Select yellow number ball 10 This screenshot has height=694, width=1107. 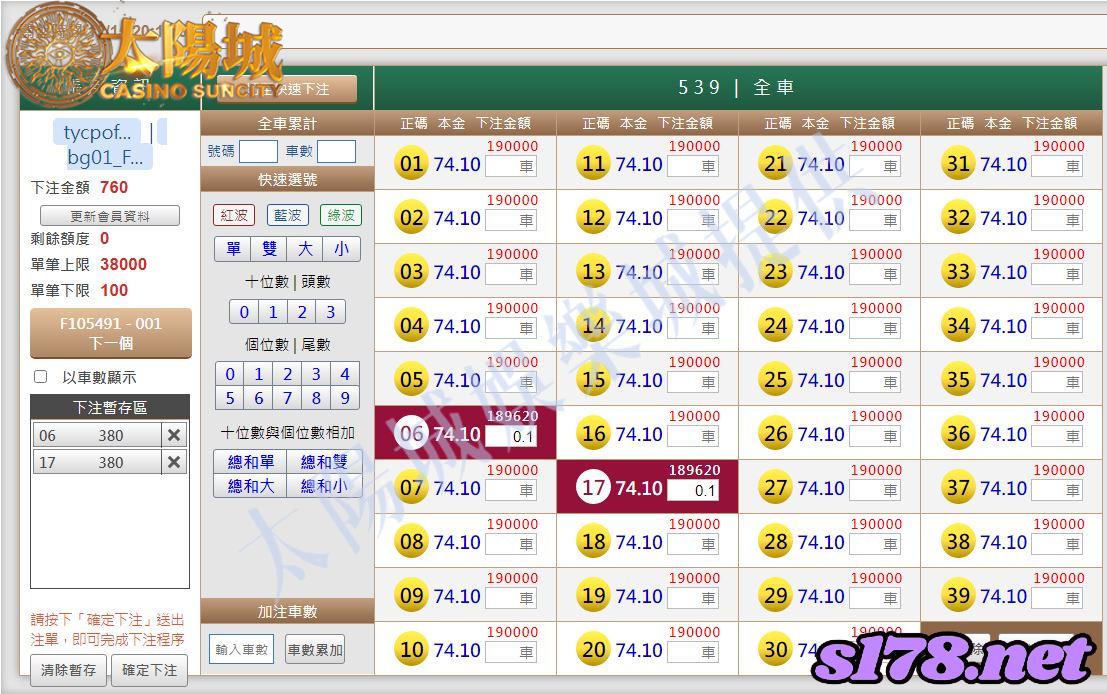coord(412,650)
